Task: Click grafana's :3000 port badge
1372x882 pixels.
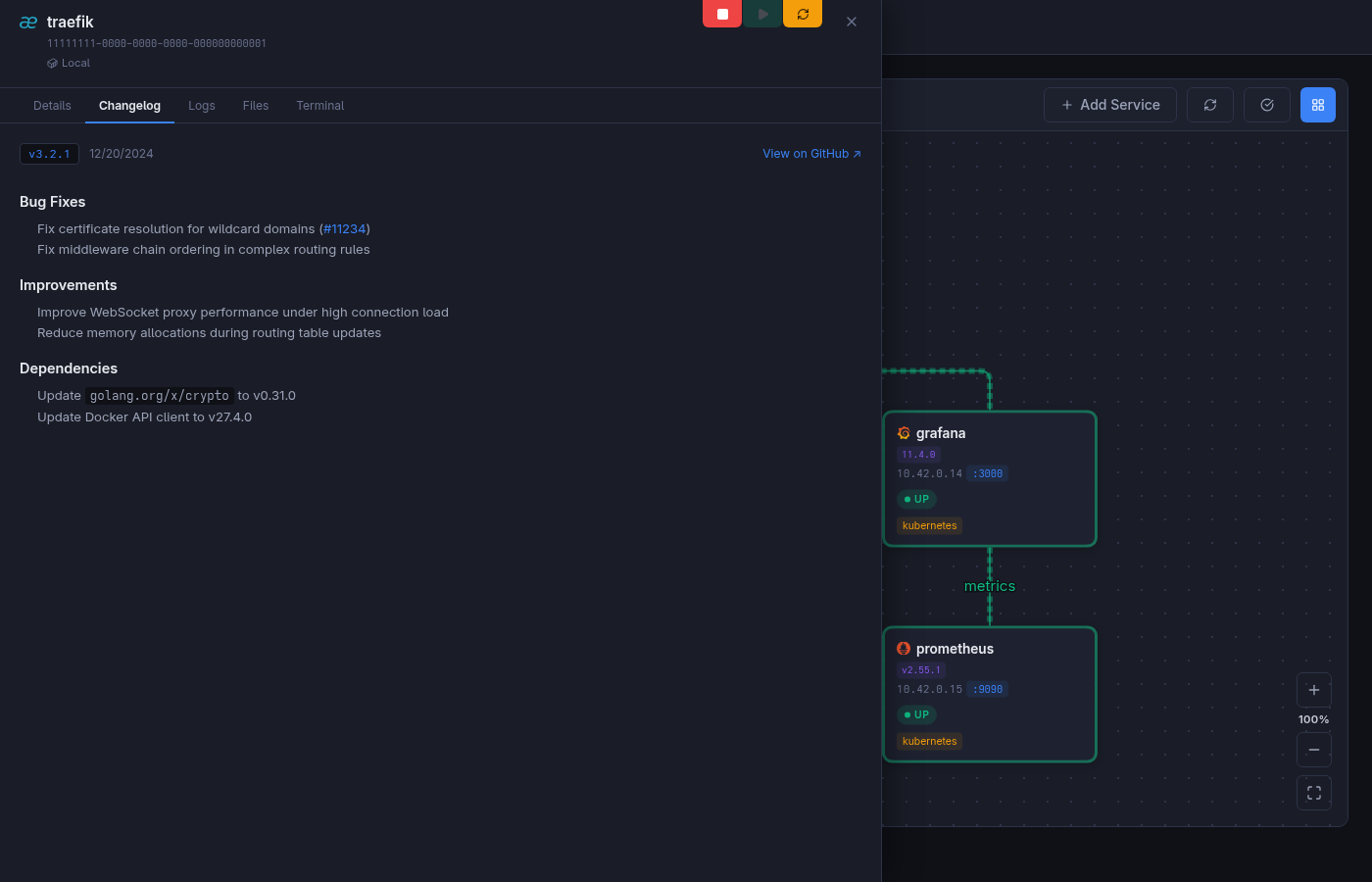Action: pyautogui.click(x=988, y=473)
